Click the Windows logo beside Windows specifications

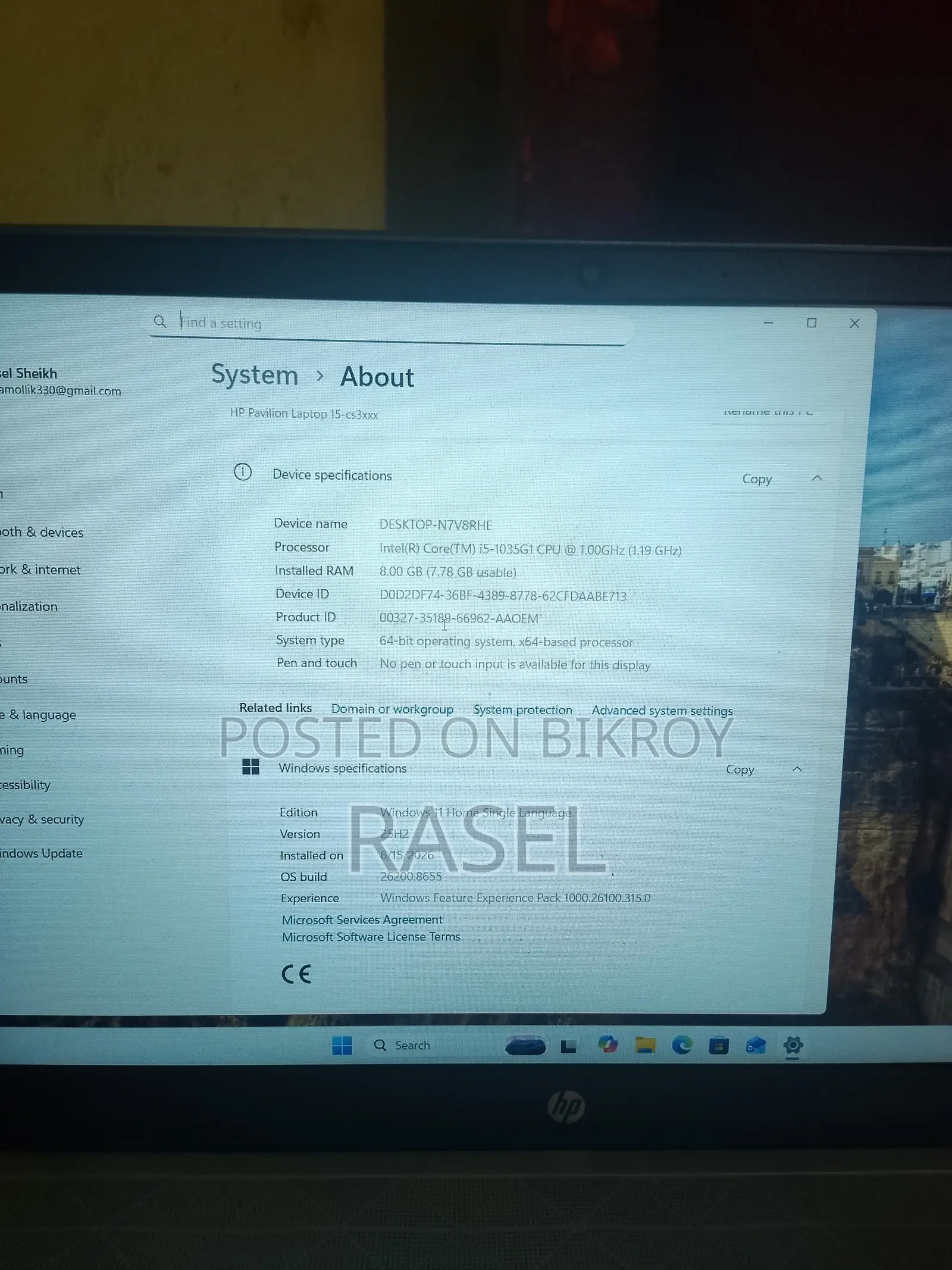(x=251, y=767)
